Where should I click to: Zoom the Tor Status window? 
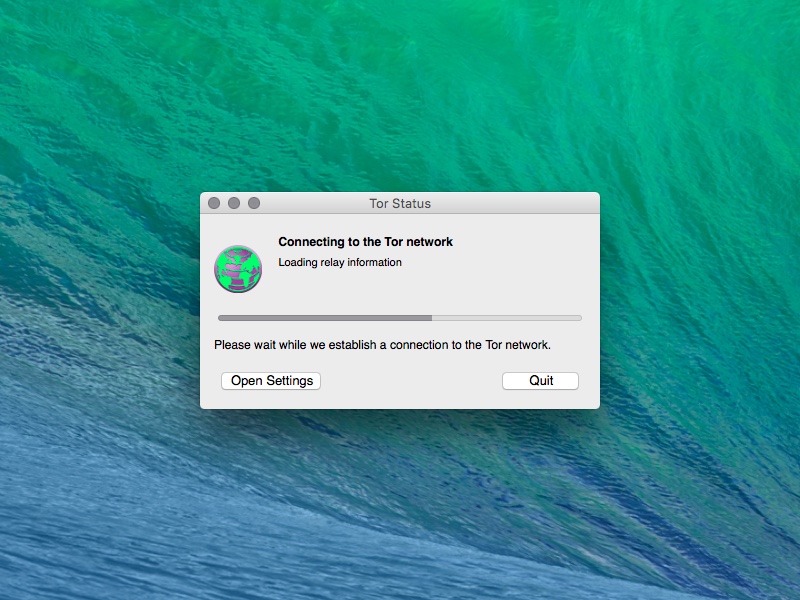point(254,203)
